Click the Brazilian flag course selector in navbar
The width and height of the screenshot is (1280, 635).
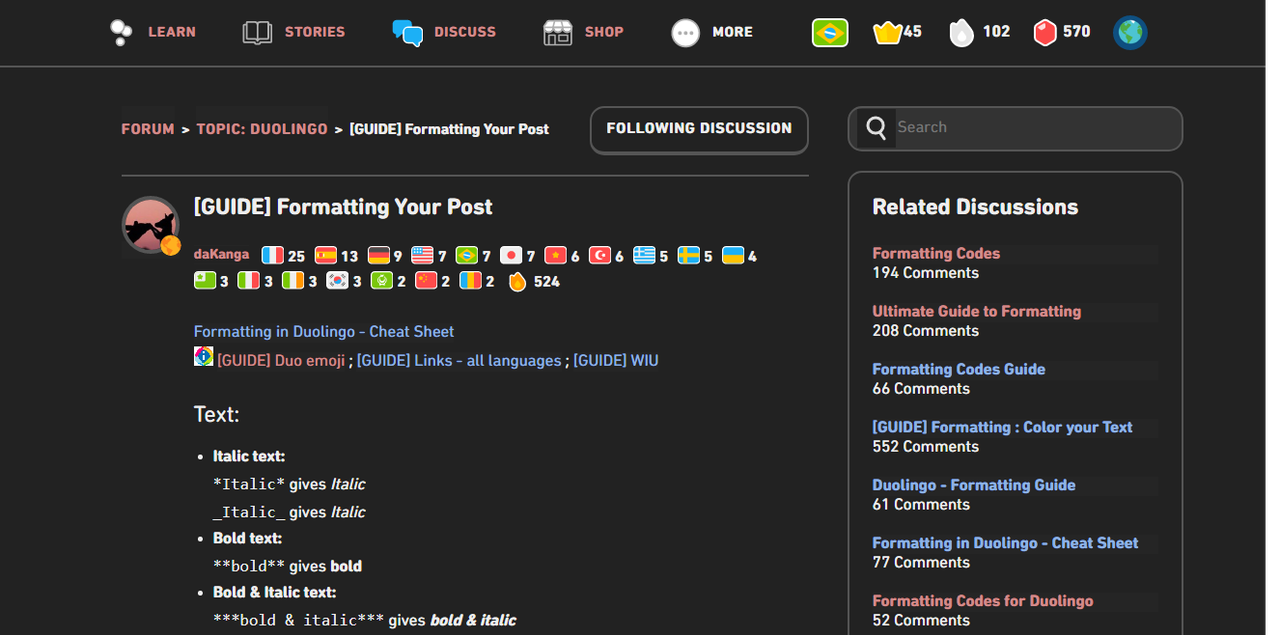pos(830,33)
